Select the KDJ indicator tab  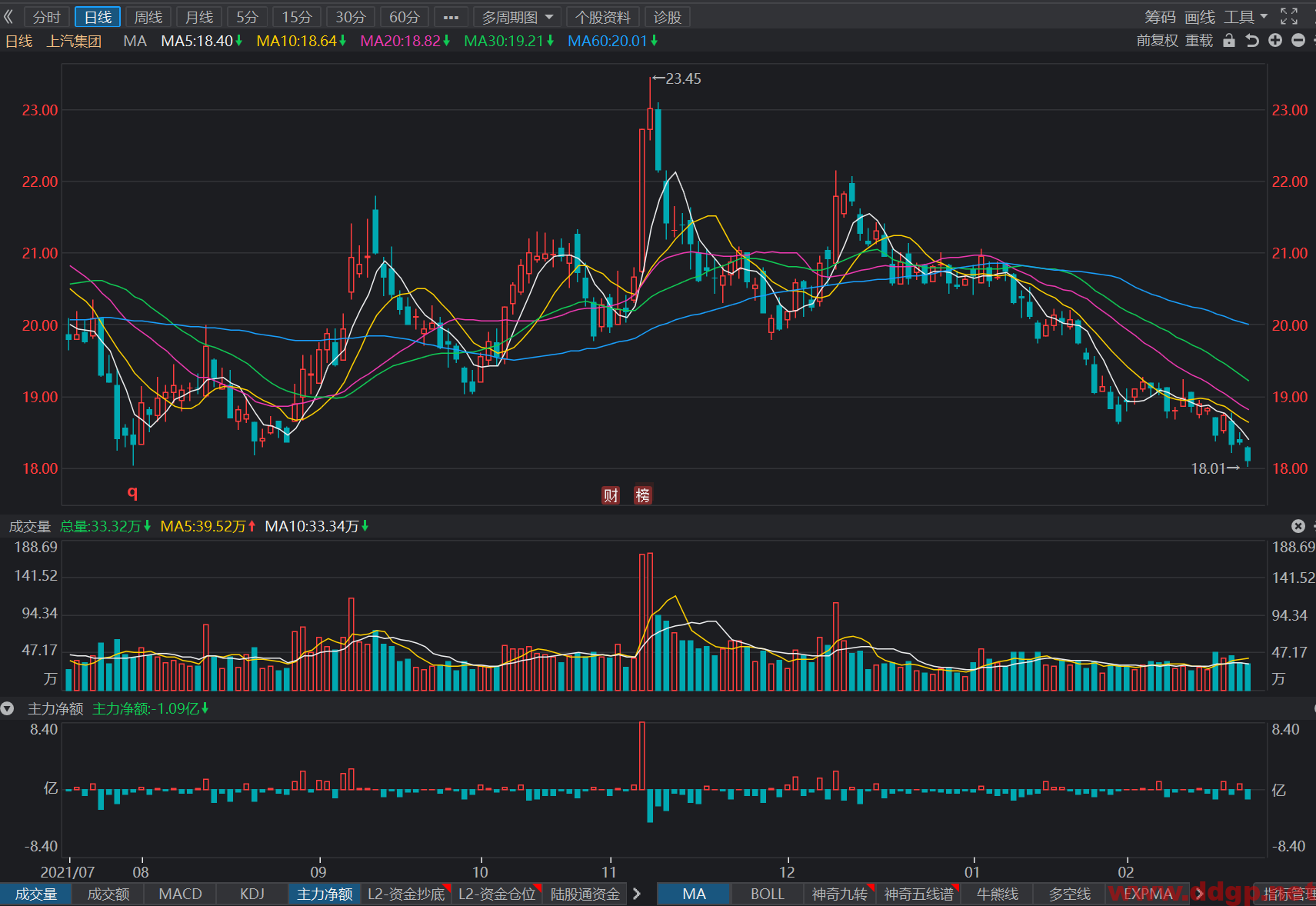click(x=252, y=894)
